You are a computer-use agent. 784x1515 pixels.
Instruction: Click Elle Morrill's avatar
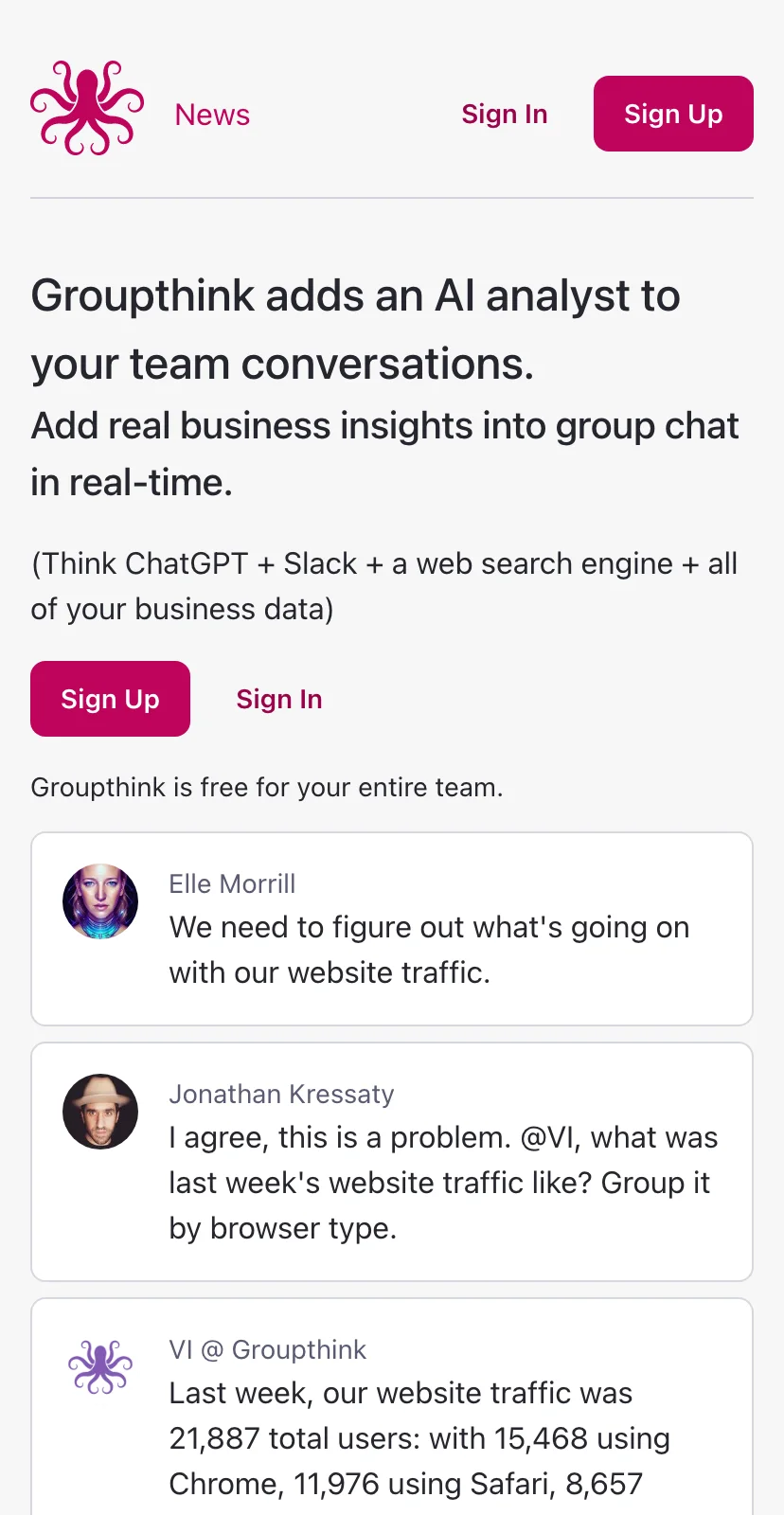[100, 901]
